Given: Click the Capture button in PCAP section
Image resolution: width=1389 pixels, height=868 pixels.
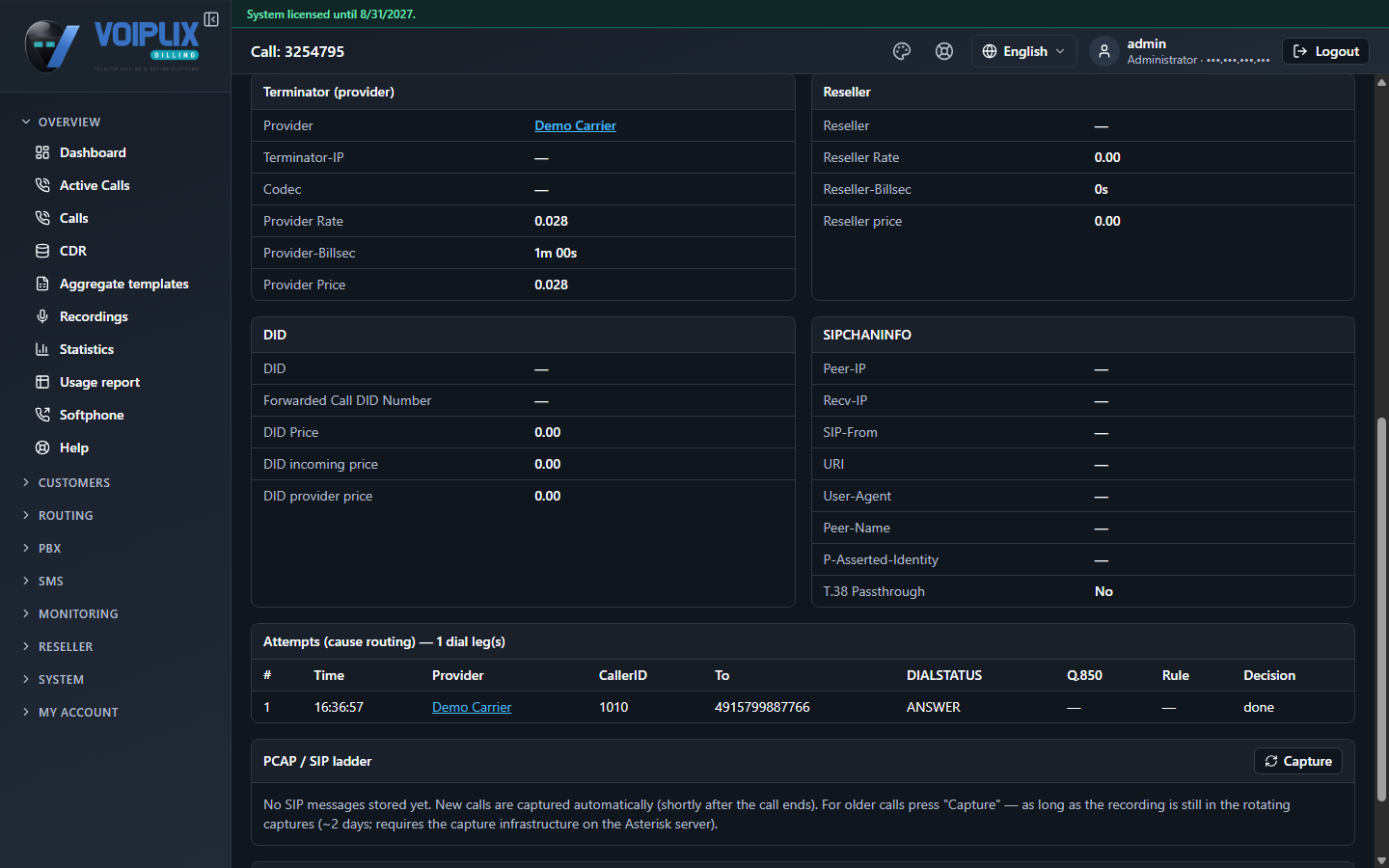Looking at the screenshot, I should pos(1297,761).
